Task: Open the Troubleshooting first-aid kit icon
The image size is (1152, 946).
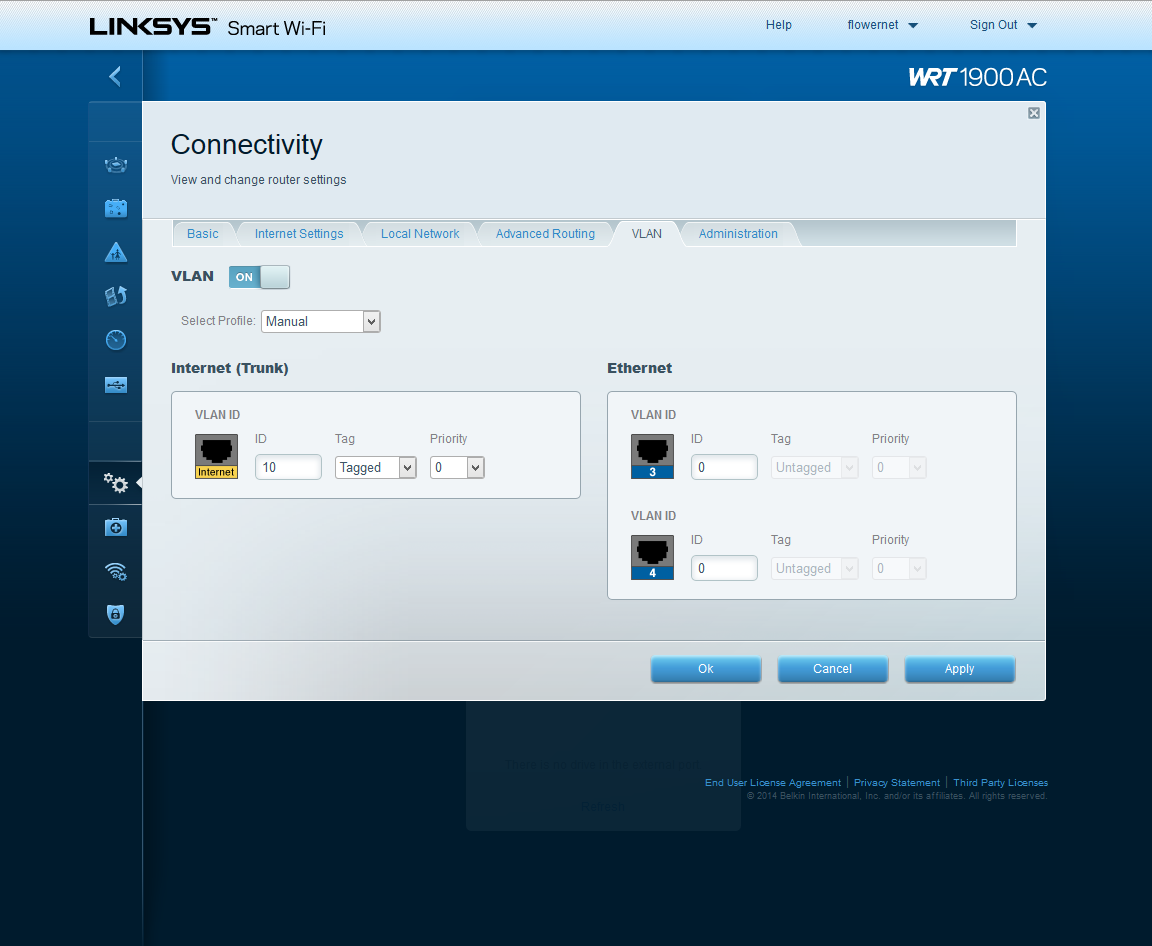Action: (x=116, y=527)
